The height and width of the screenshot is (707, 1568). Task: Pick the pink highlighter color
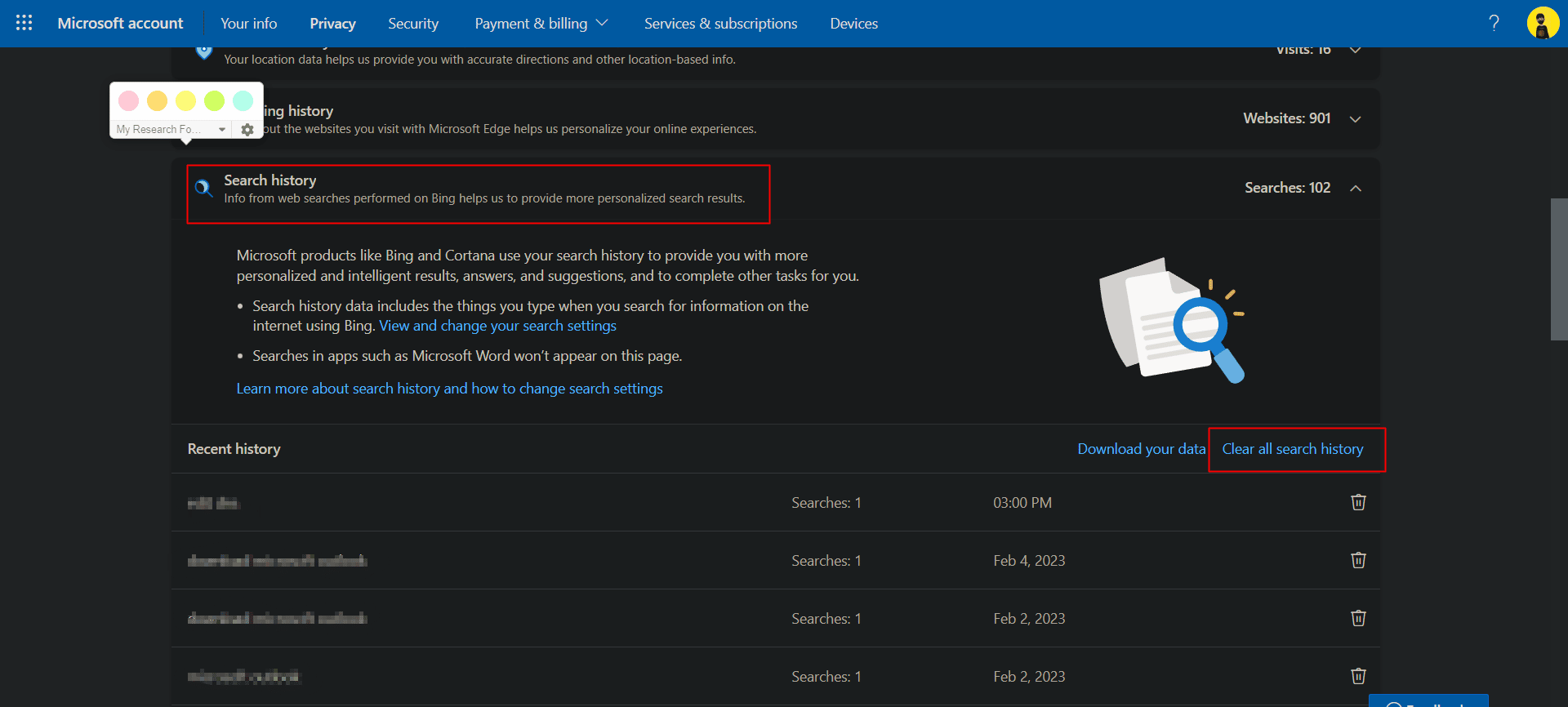[129, 100]
